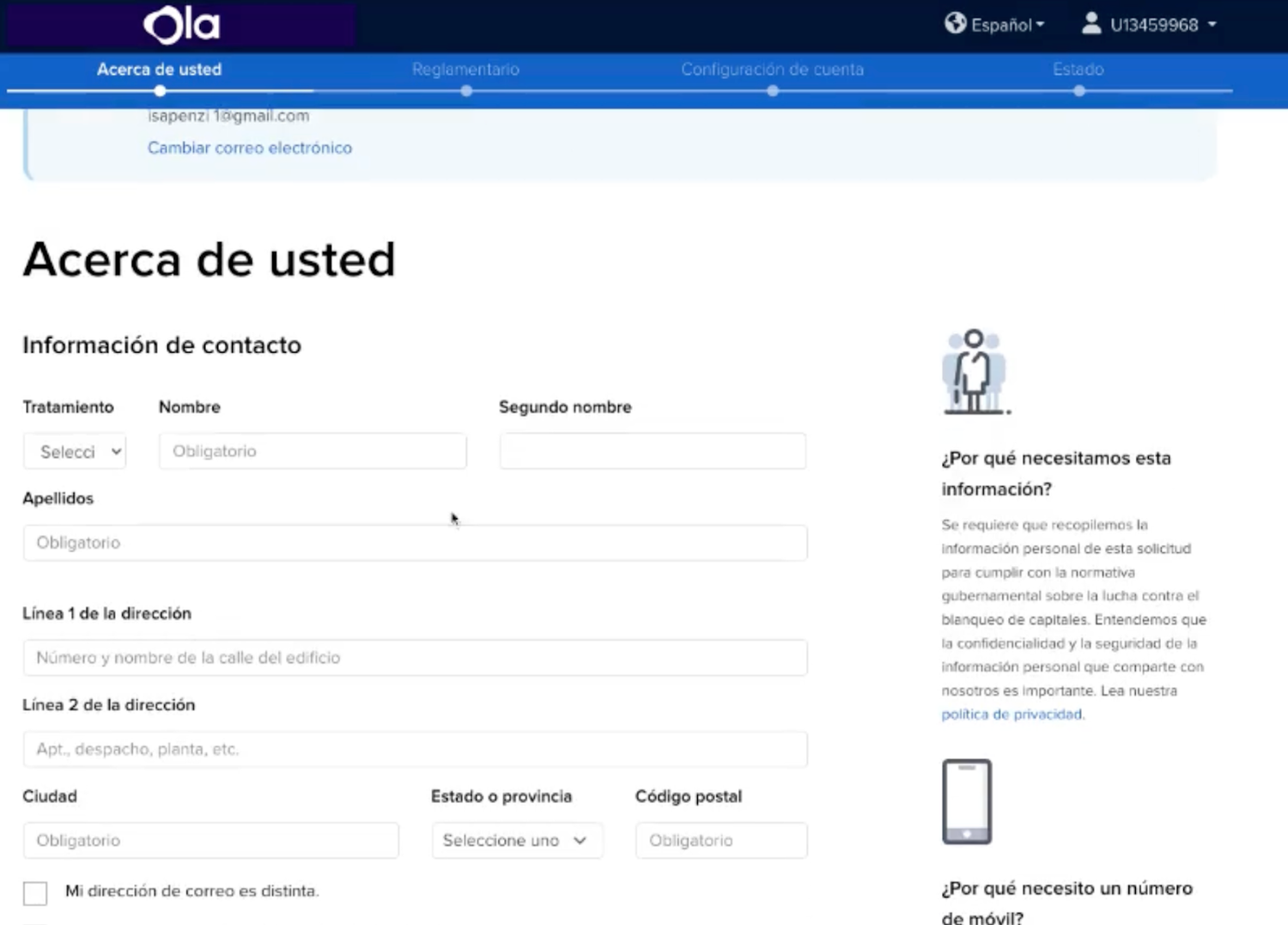1288x925 pixels.
Task: Click into the Apellidos field
Action: click(x=415, y=543)
